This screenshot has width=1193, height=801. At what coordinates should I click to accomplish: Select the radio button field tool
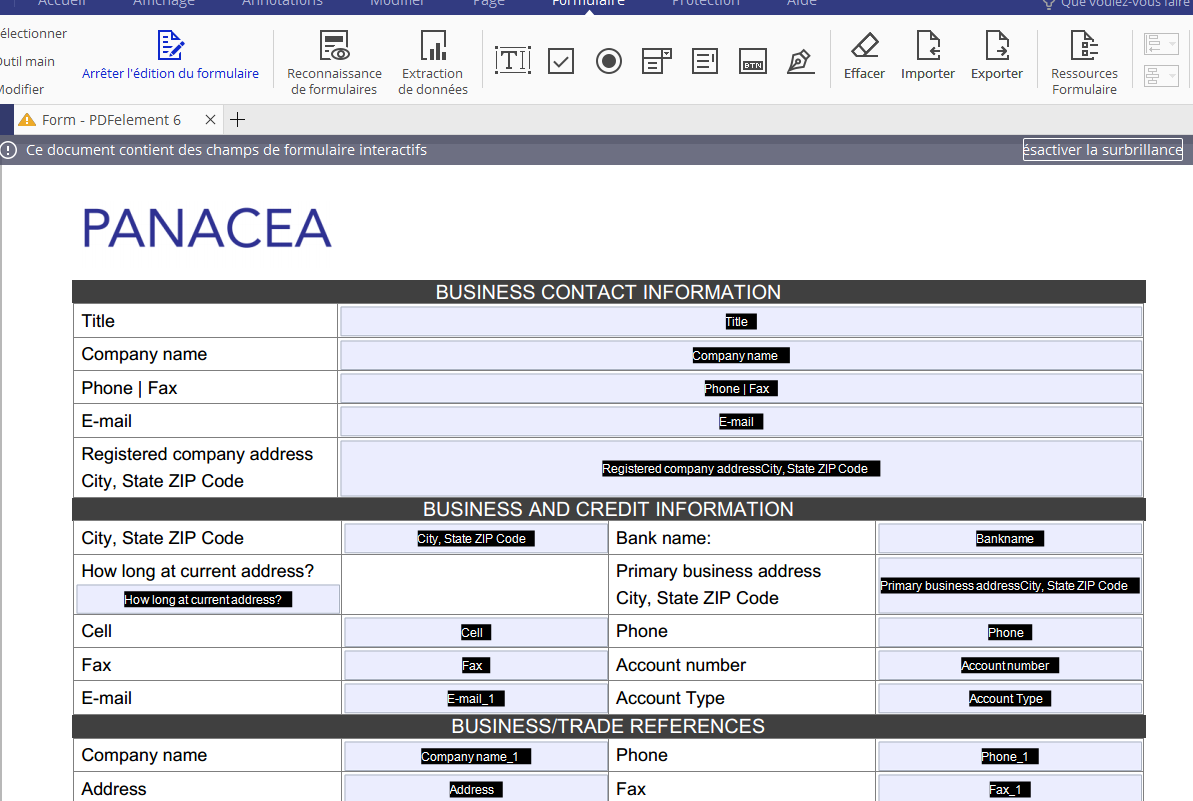(609, 61)
